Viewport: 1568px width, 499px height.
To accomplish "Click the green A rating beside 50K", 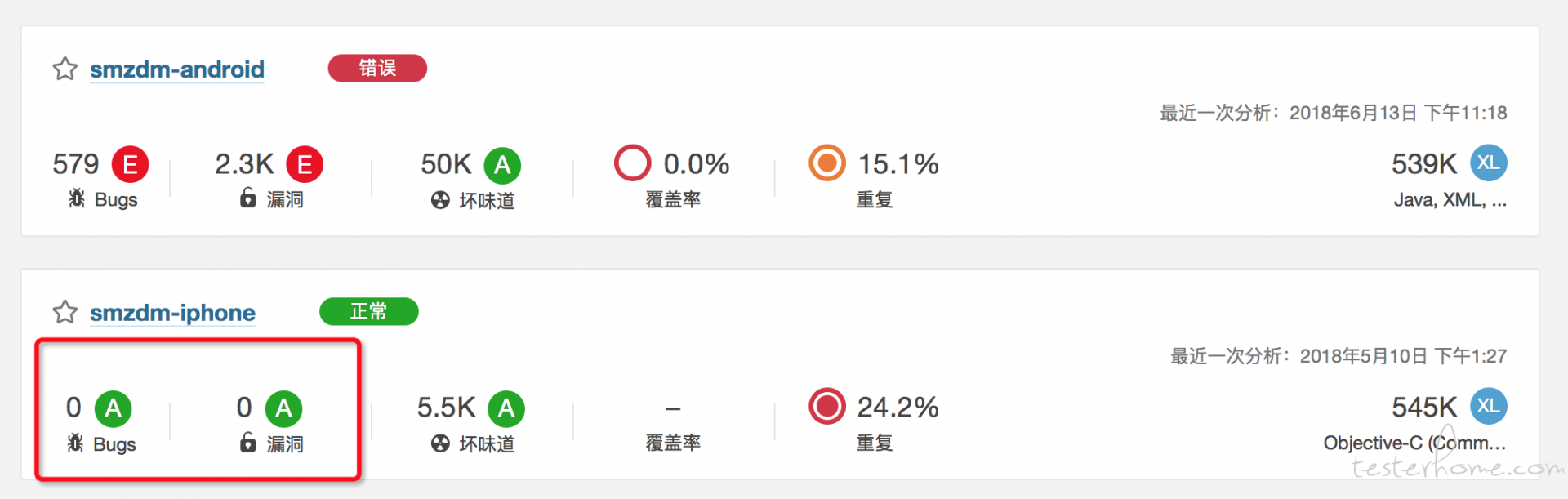I will [x=502, y=165].
